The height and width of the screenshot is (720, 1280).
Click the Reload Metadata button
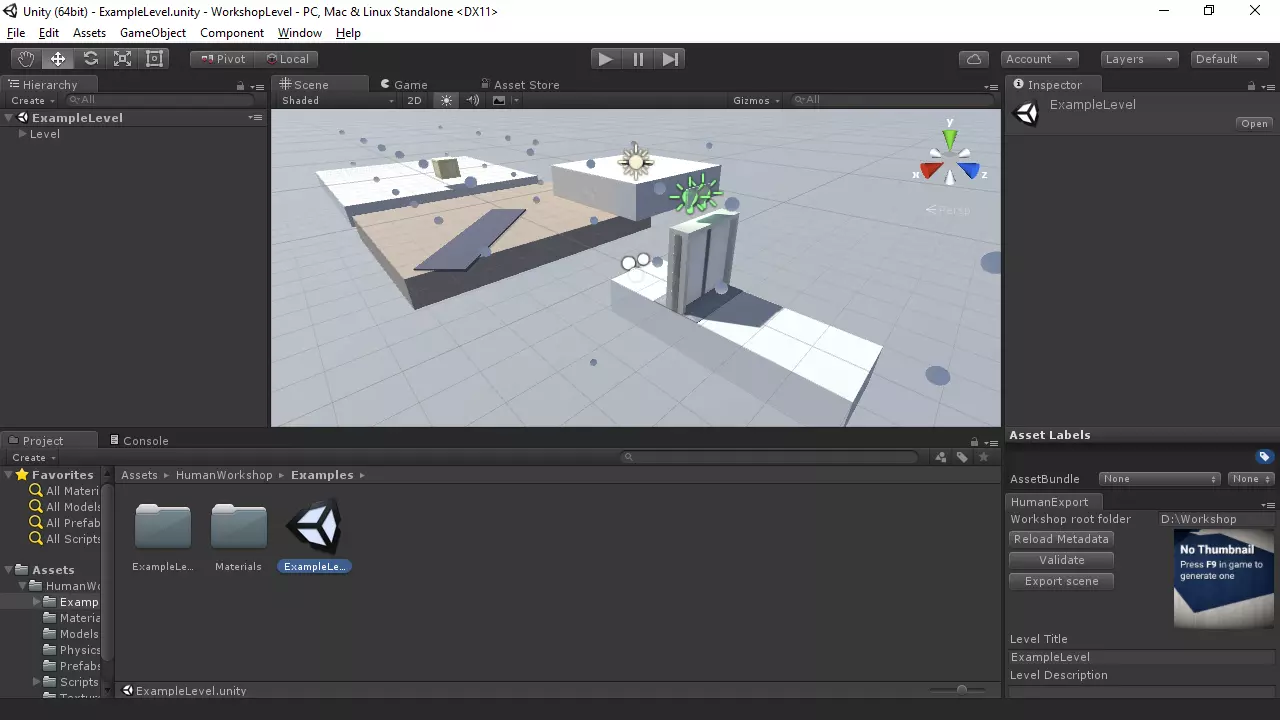[x=1062, y=539]
